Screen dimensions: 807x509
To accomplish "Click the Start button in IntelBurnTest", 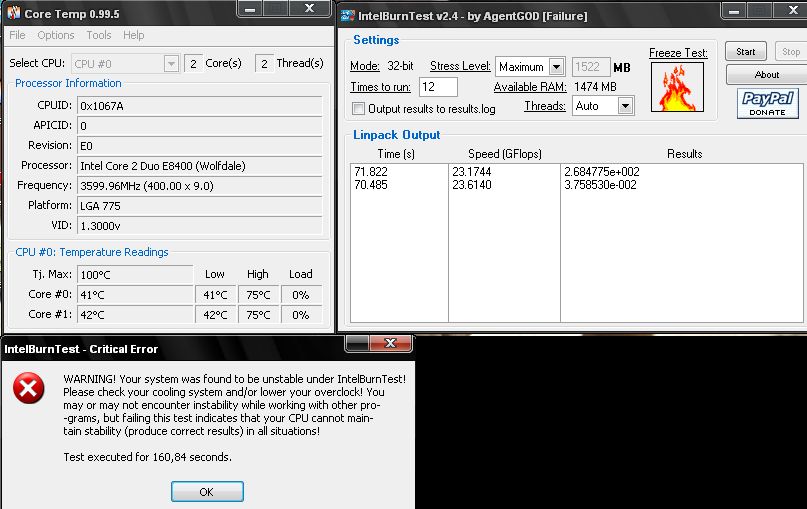I will pos(746,51).
